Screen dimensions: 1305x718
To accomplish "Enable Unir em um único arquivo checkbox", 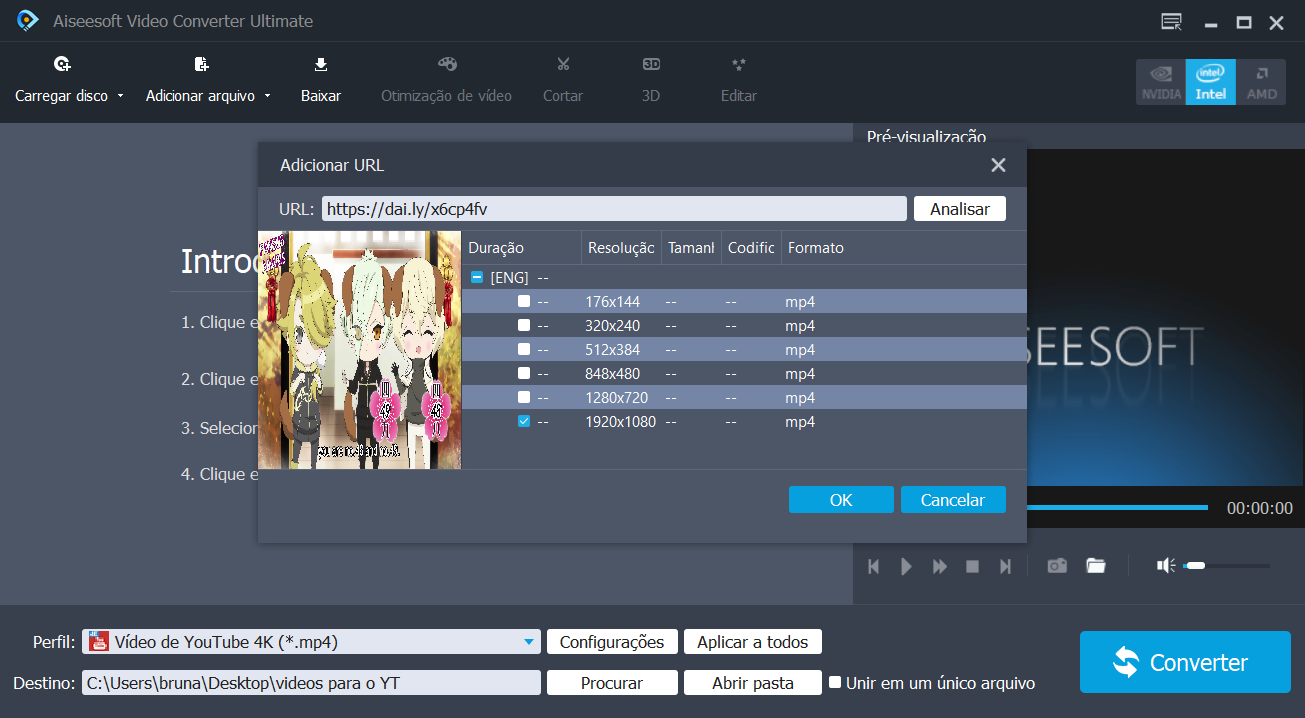I will [836, 683].
